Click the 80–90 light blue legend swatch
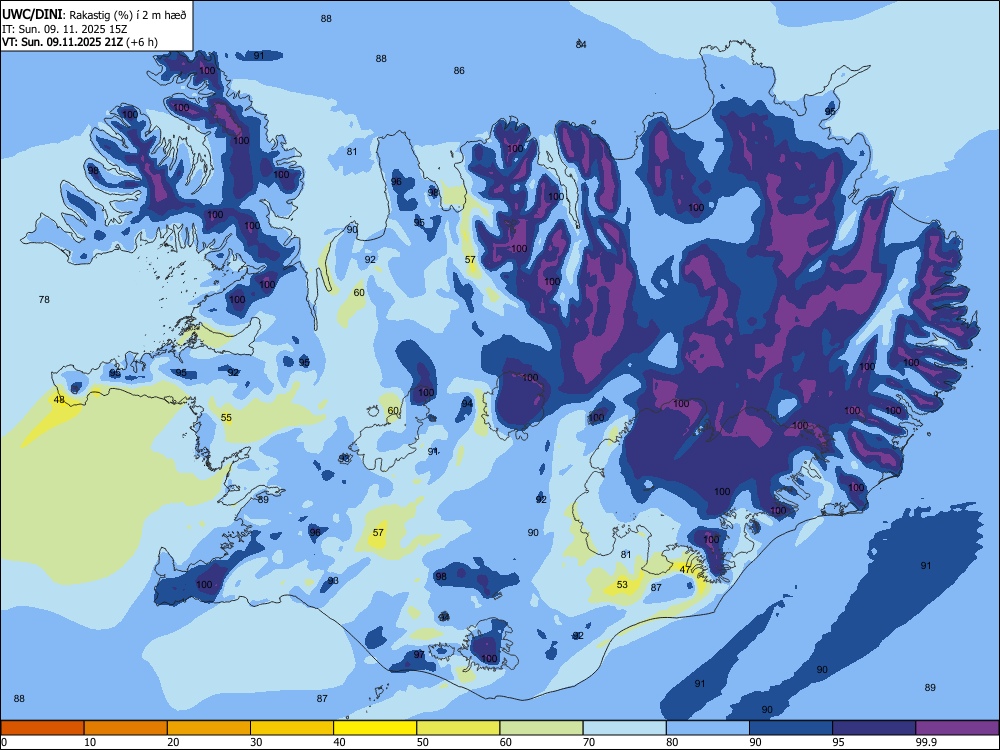 708,728
